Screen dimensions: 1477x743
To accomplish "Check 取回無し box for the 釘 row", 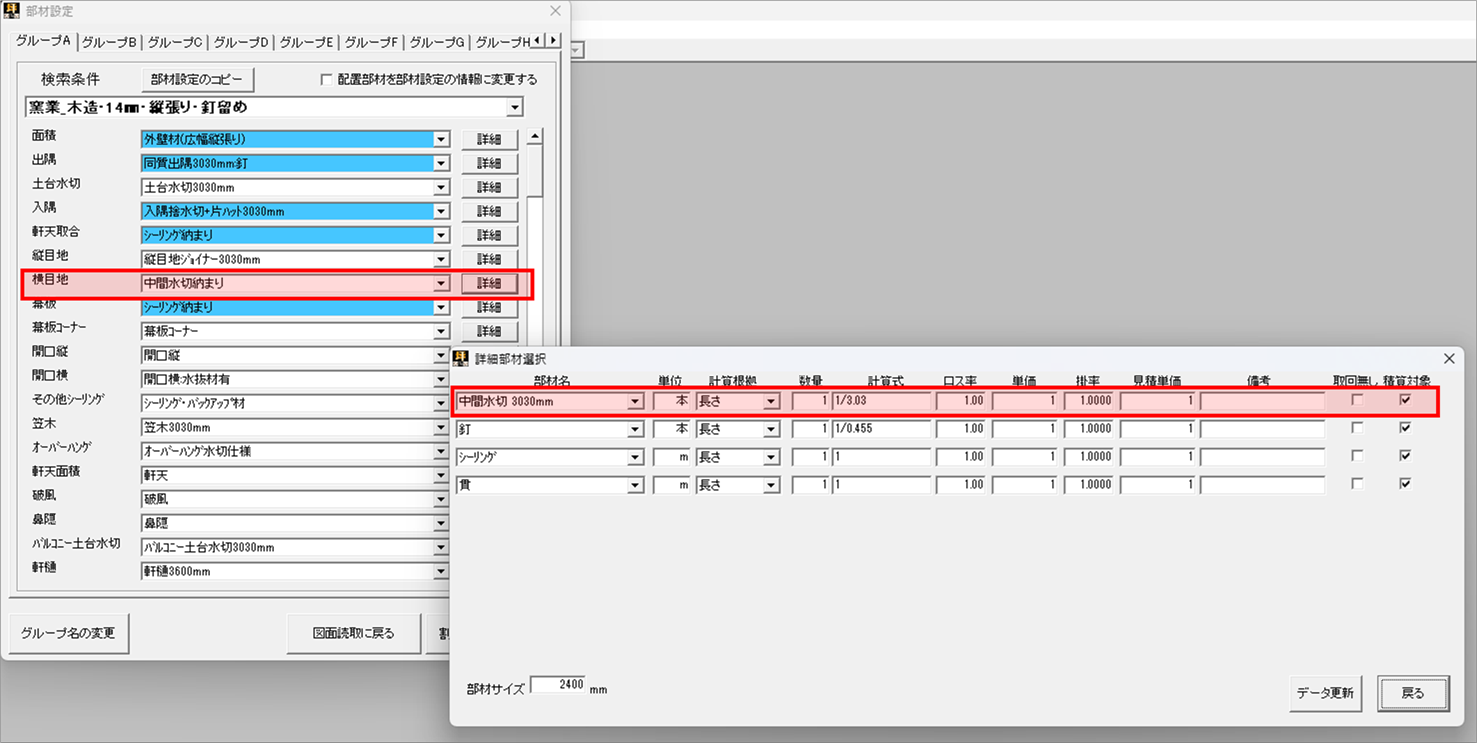I will coord(1356,428).
